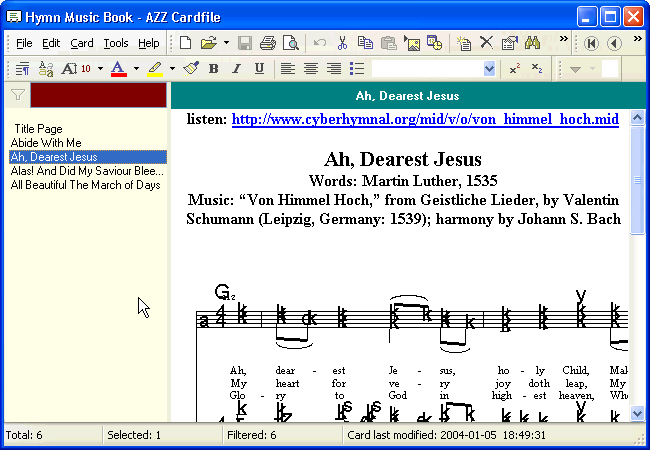Image resolution: width=650 pixels, height=450 pixels.
Task: Undo the last action with the undo arrow
Action: coord(320,43)
